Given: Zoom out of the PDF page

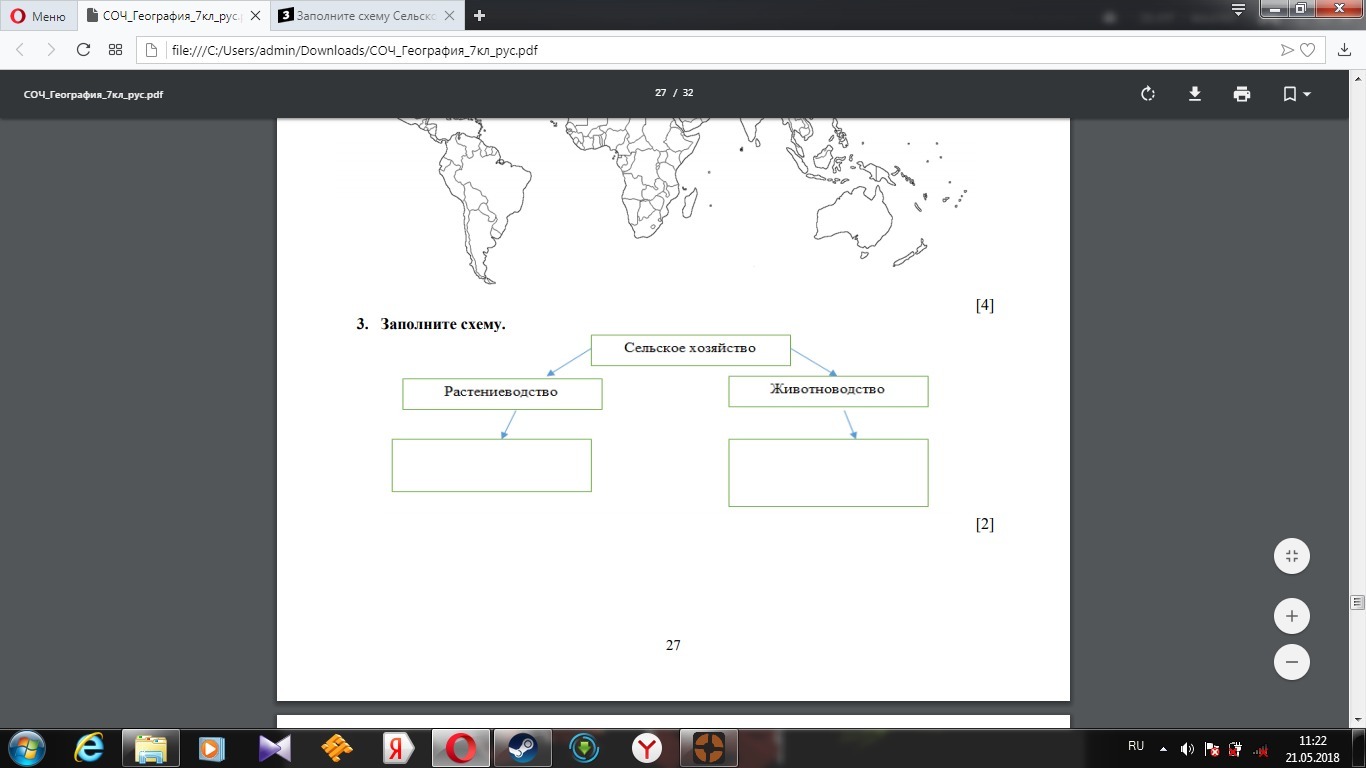Looking at the screenshot, I should point(1291,662).
